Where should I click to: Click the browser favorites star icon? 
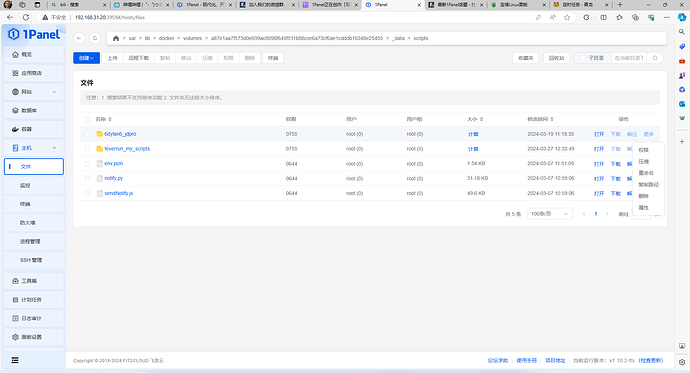(567, 17)
